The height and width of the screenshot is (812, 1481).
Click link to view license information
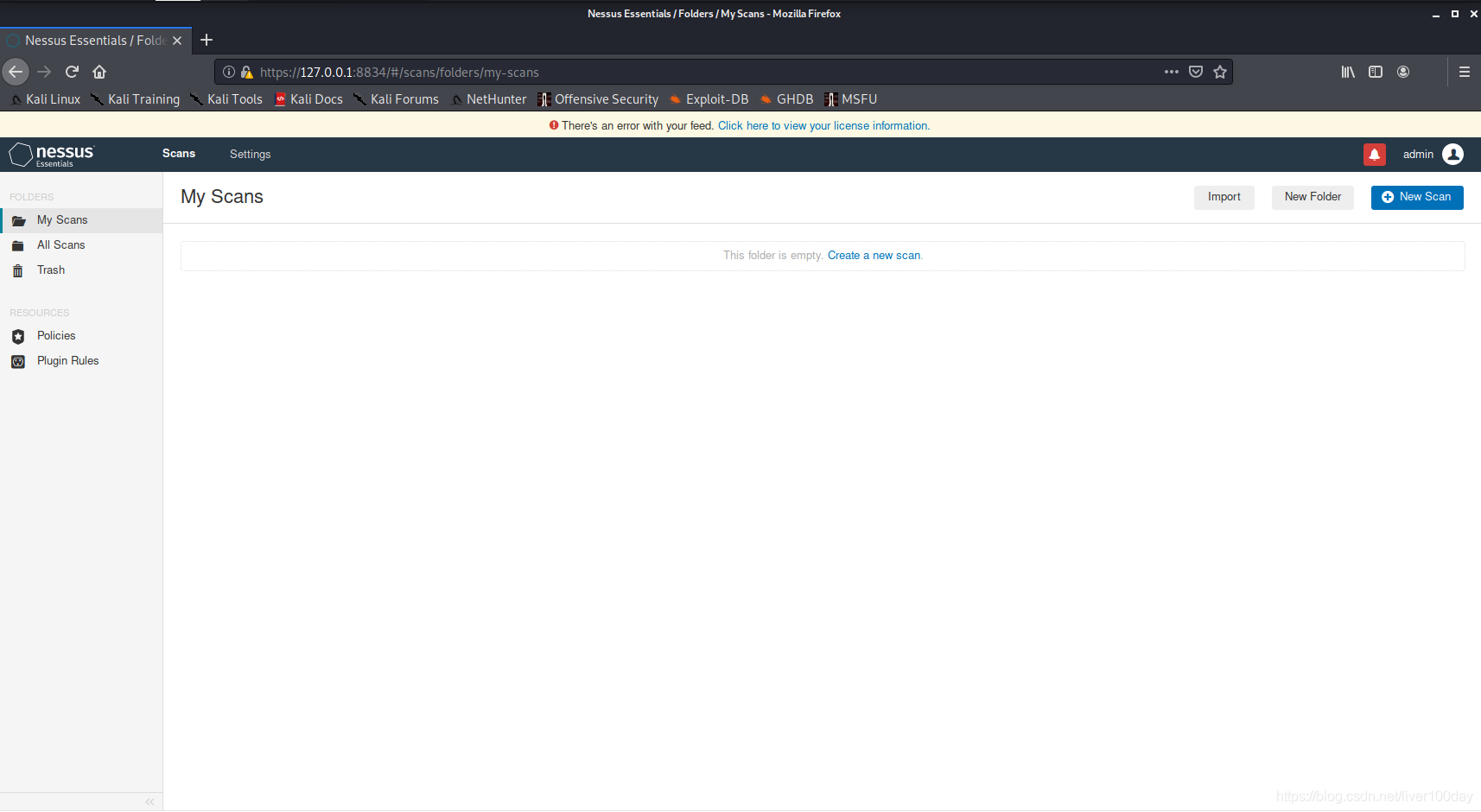823,126
